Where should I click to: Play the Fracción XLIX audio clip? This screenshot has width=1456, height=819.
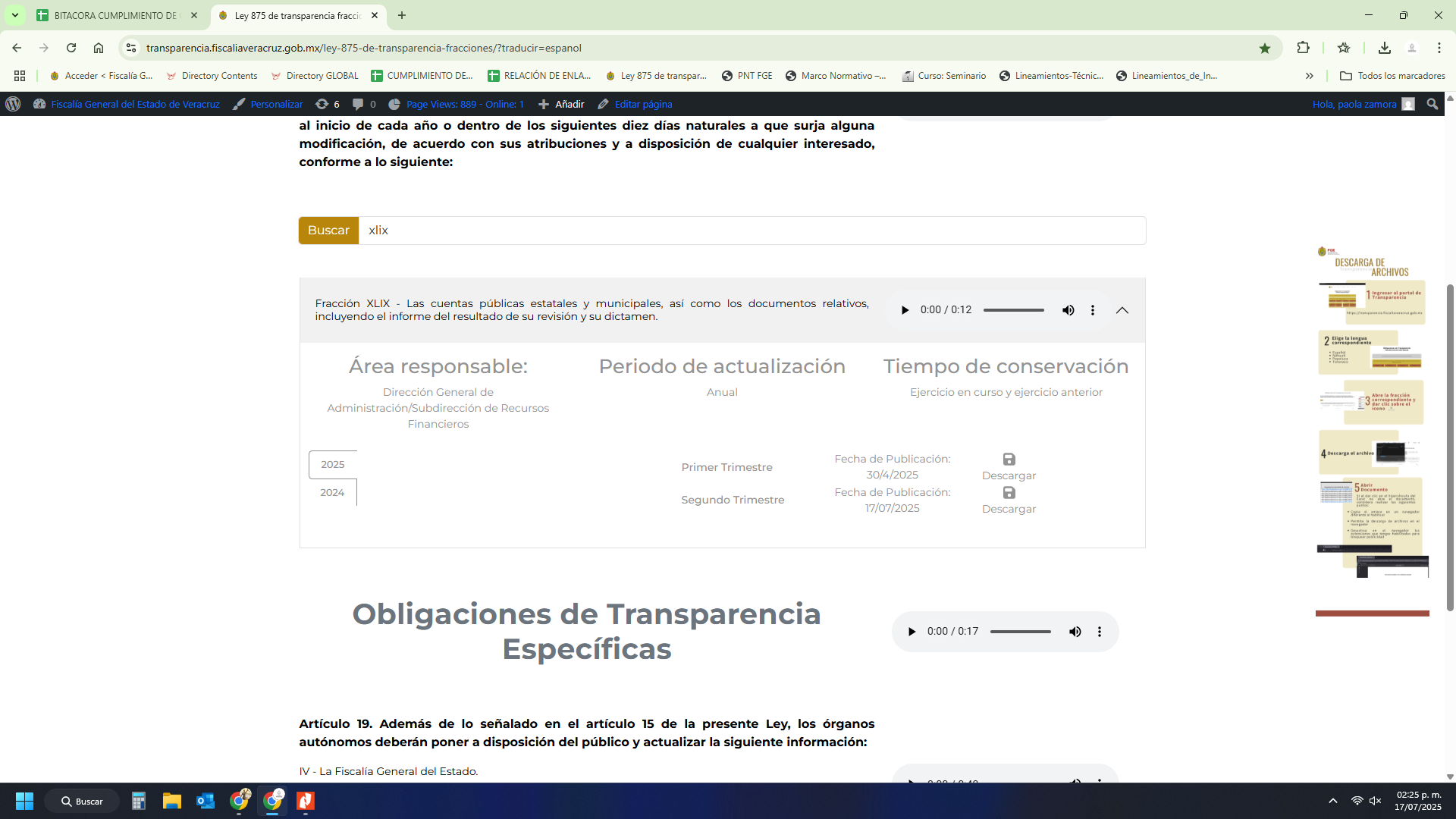[905, 310]
